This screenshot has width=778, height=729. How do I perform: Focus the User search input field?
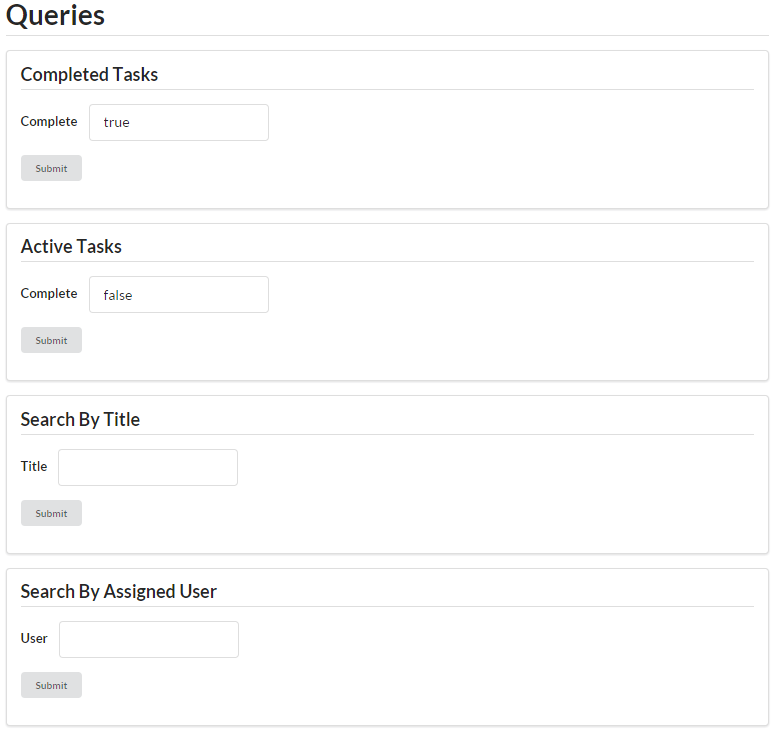[148, 639]
